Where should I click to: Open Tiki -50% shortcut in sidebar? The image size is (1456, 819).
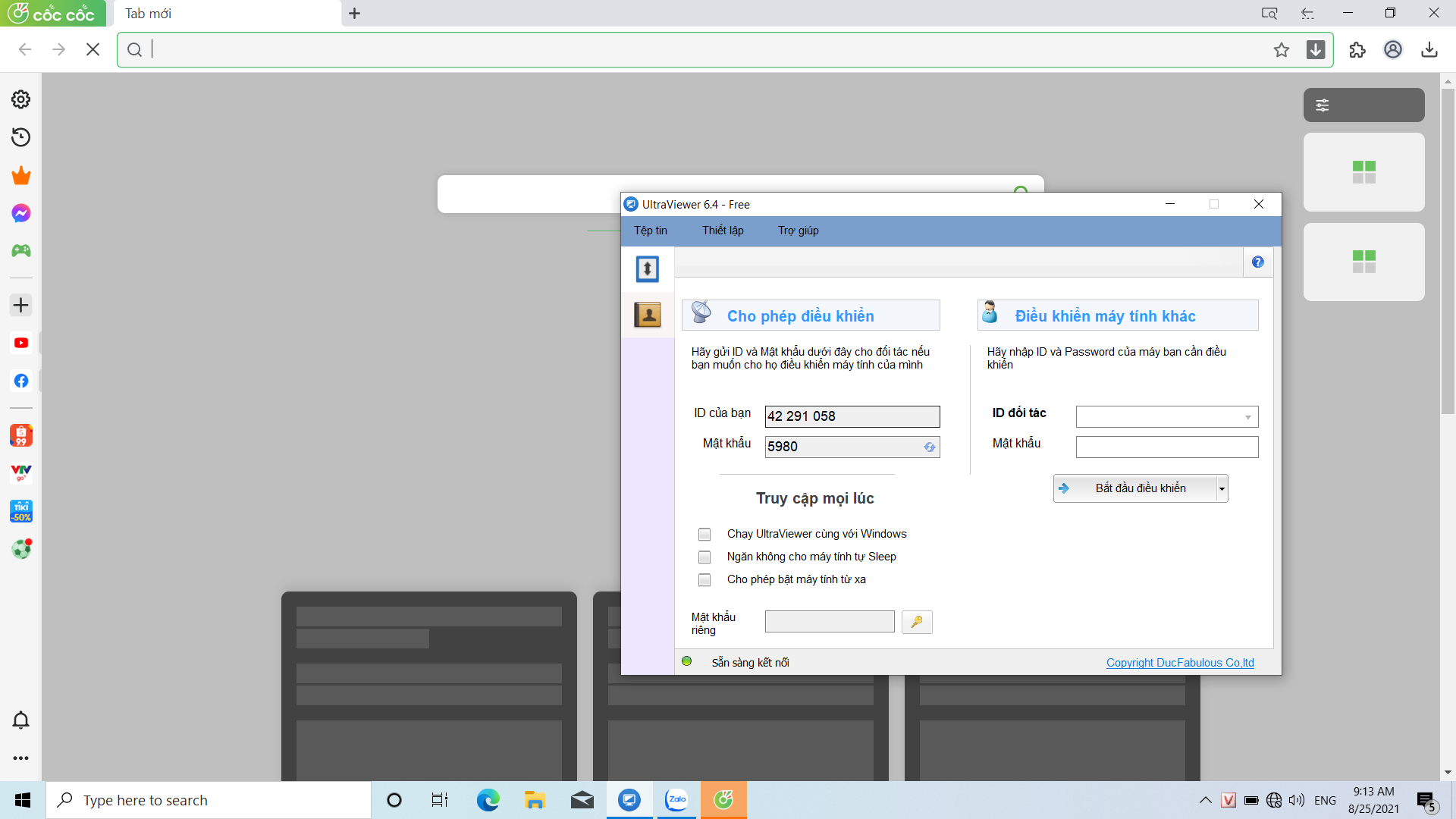pyautogui.click(x=21, y=511)
